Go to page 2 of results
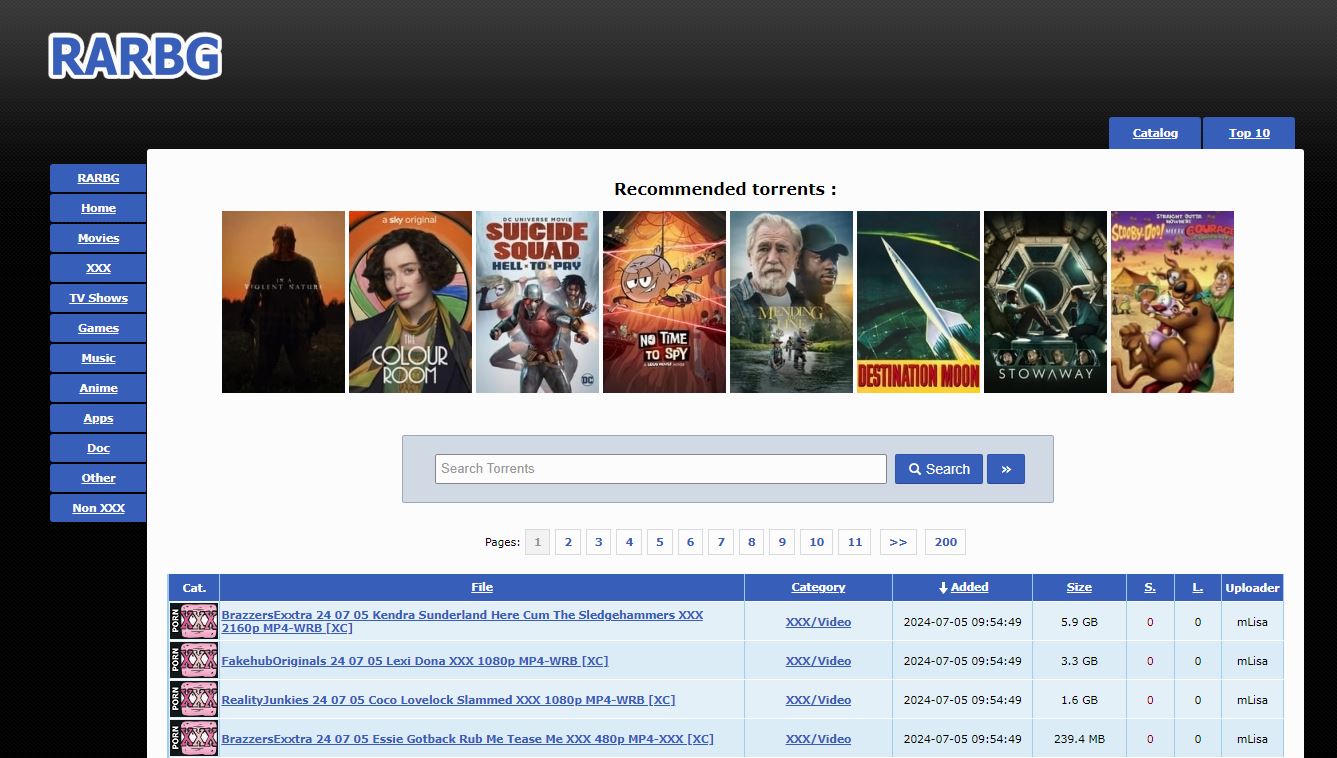 tap(567, 541)
